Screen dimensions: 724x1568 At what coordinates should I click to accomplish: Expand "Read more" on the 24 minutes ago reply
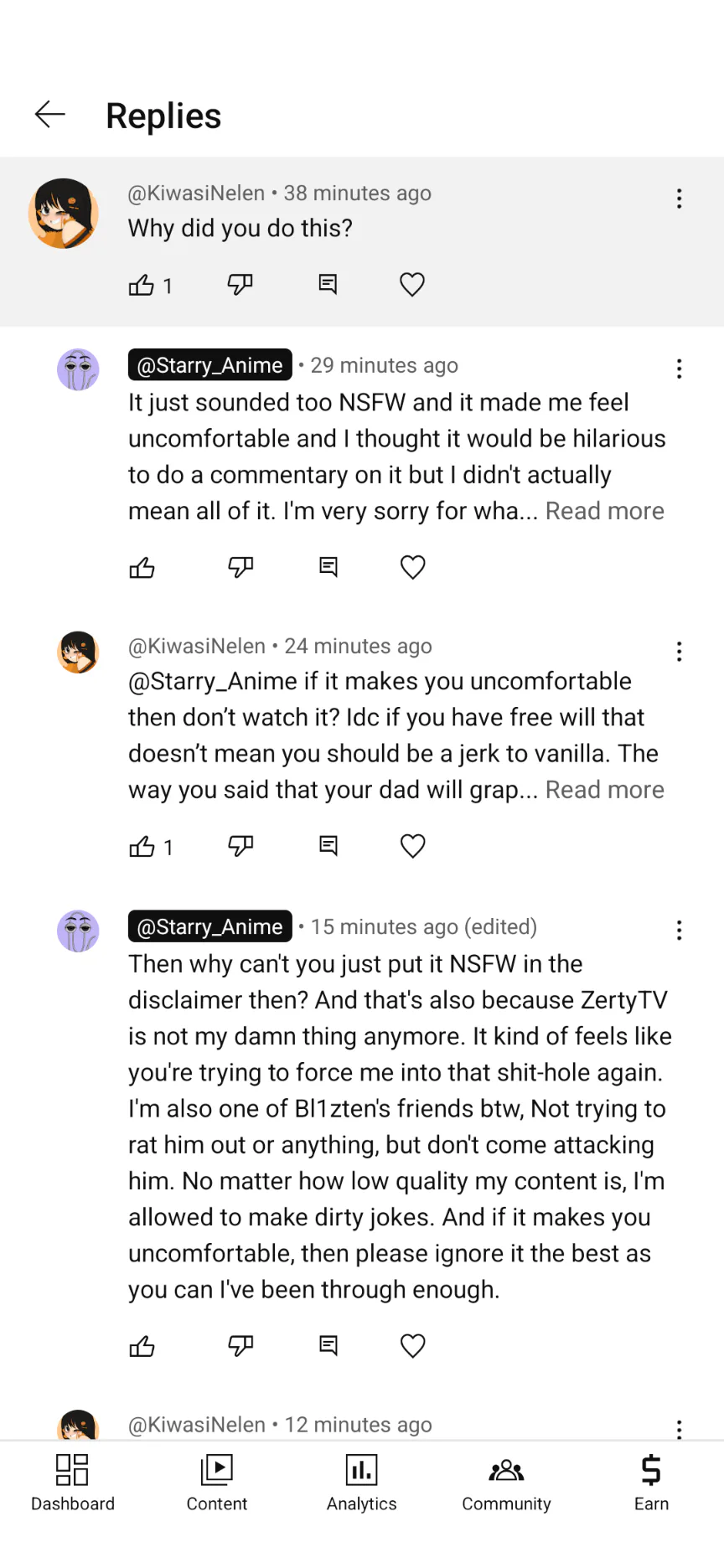604,790
